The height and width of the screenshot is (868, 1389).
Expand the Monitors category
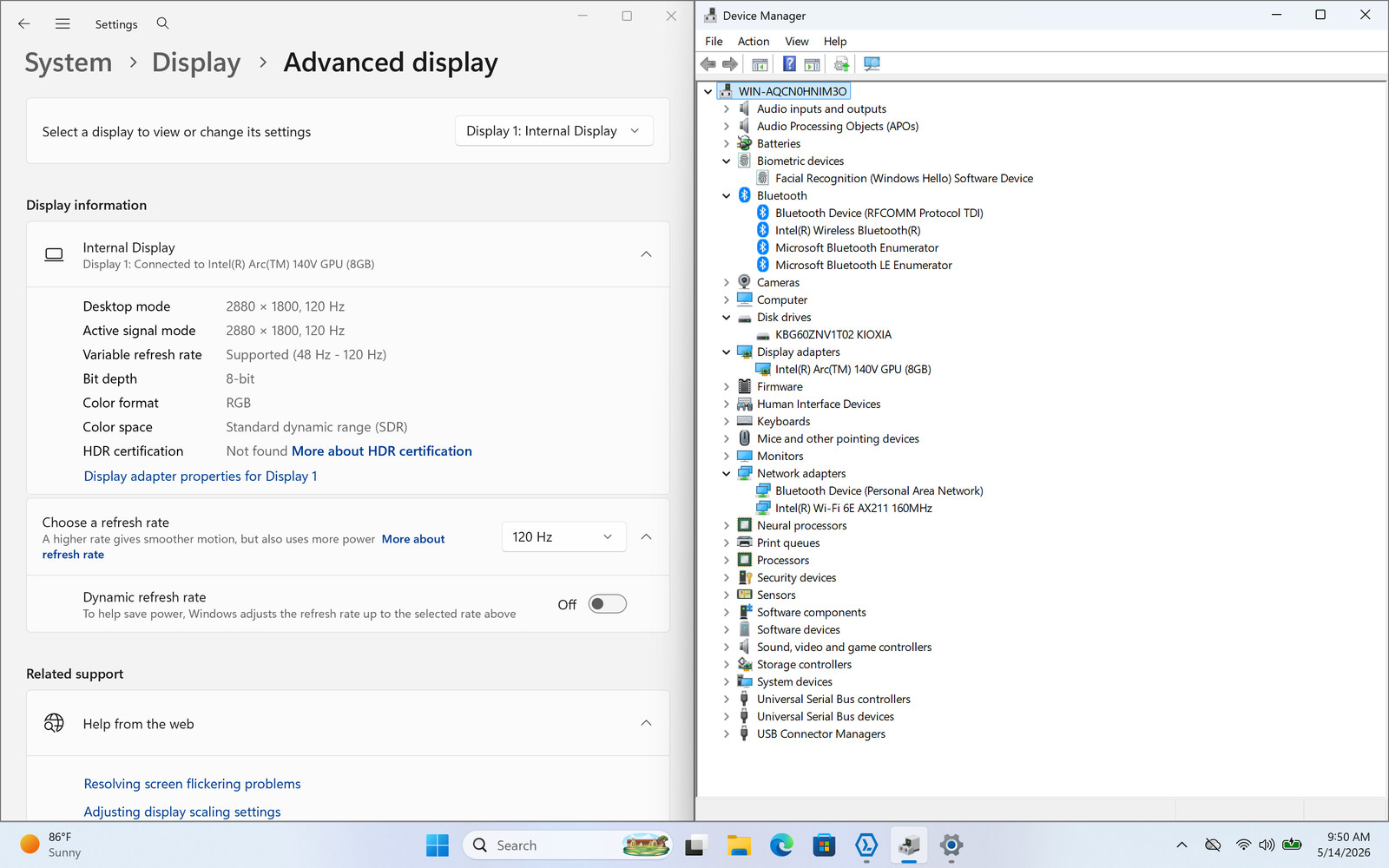coord(727,456)
